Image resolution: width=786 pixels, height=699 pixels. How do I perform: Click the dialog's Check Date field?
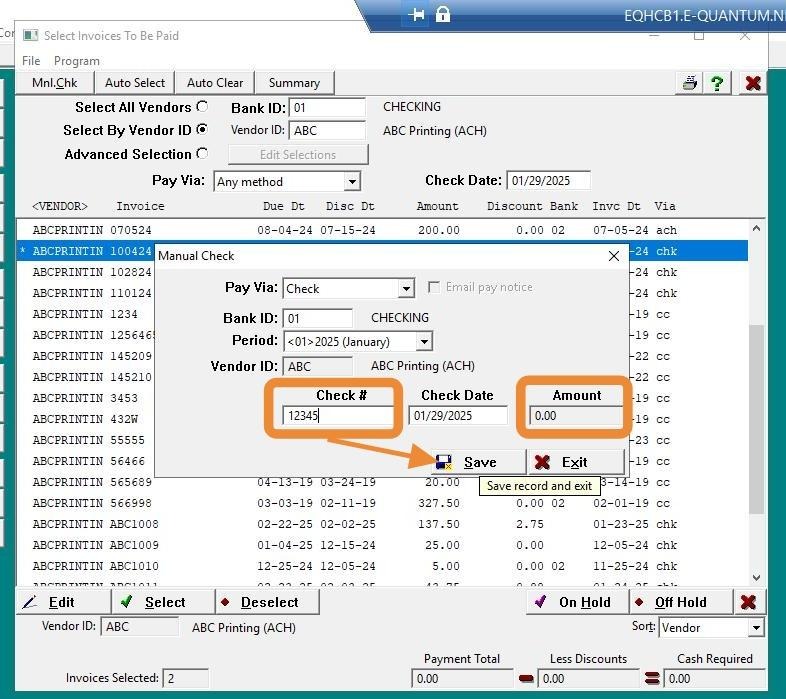[458, 416]
